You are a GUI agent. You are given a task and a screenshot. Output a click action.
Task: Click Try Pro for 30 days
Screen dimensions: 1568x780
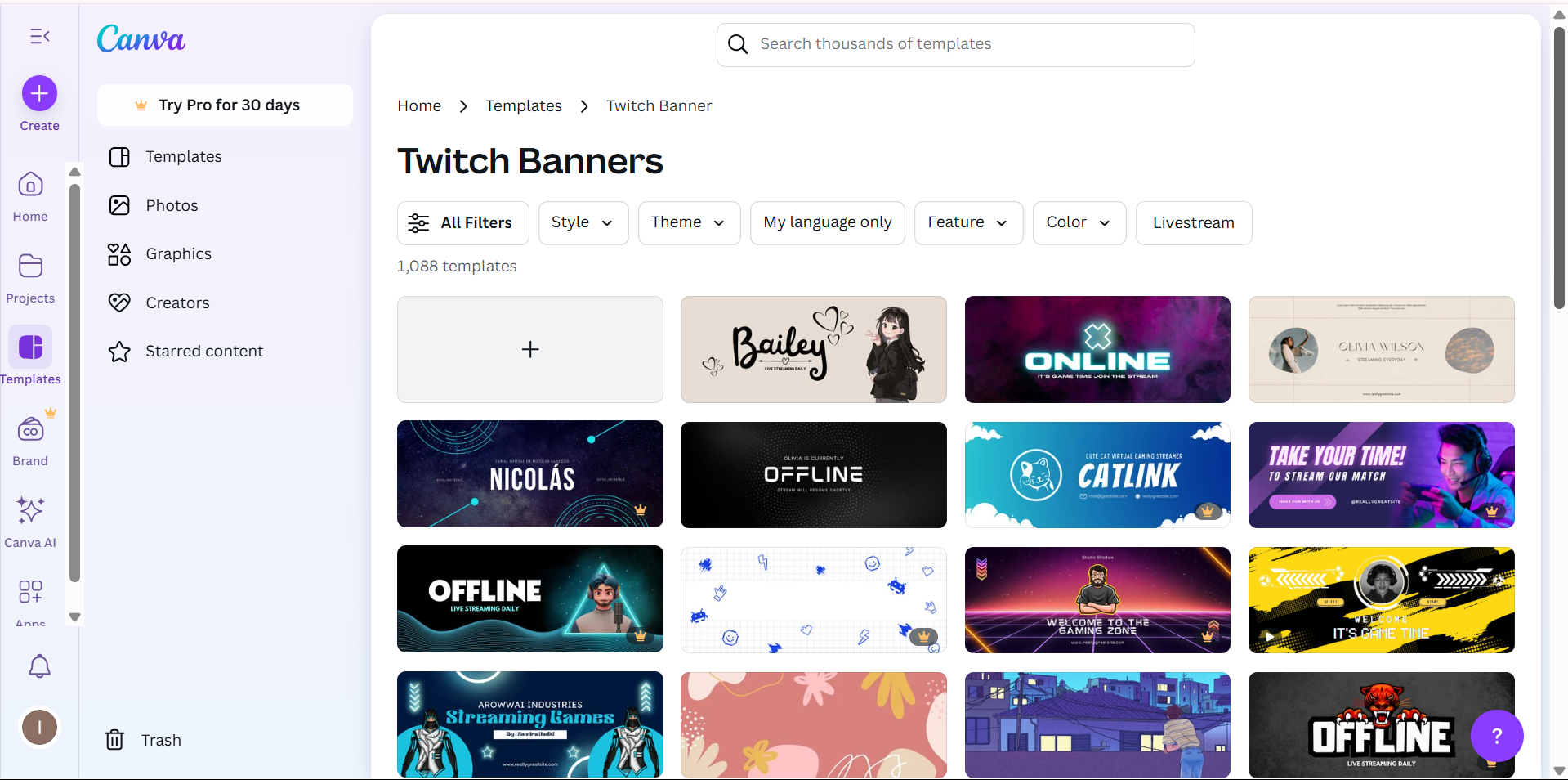click(225, 105)
